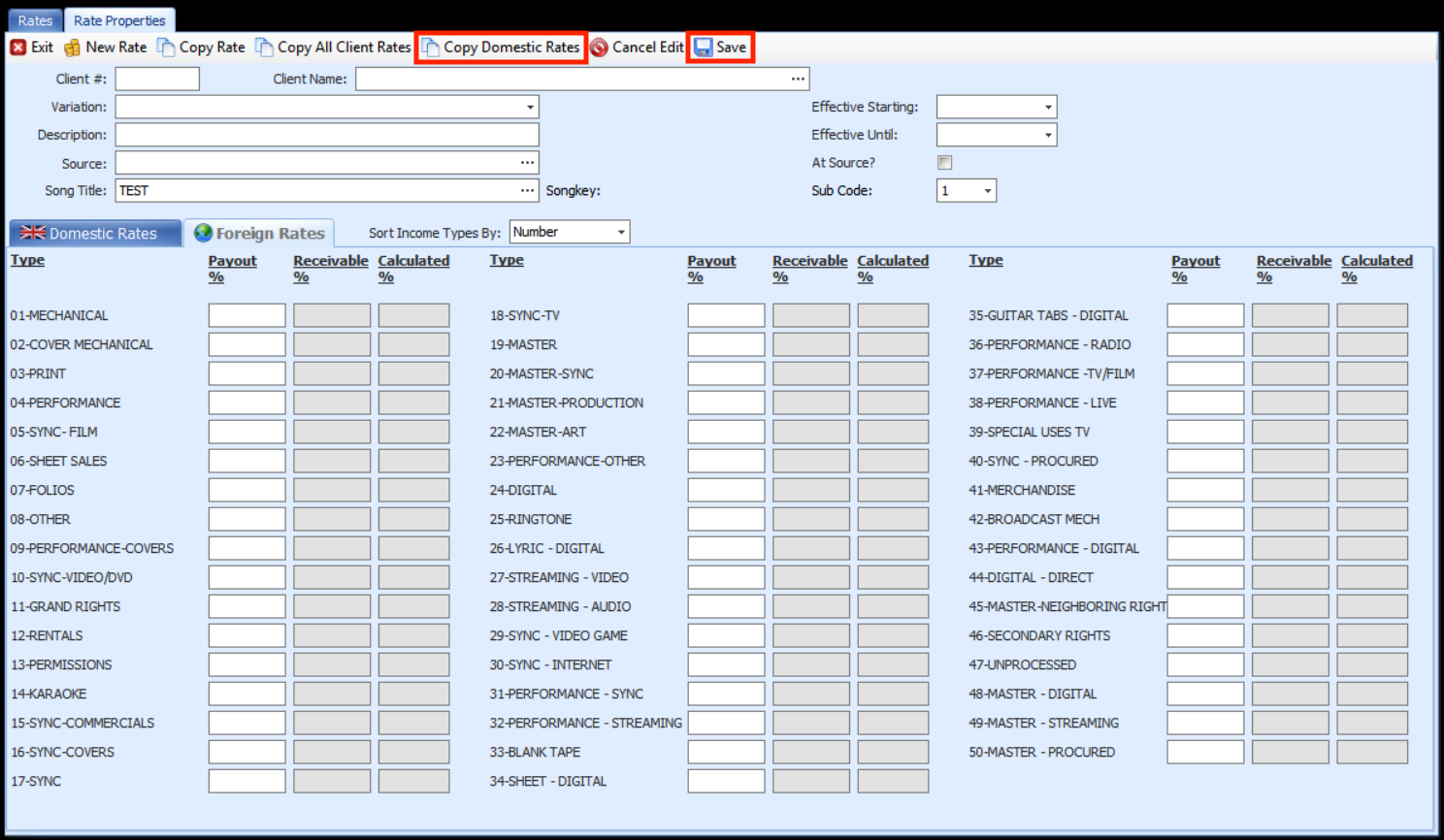
Task: Click the Copy Domestic Rates icon
Action: pyautogui.click(x=430, y=48)
